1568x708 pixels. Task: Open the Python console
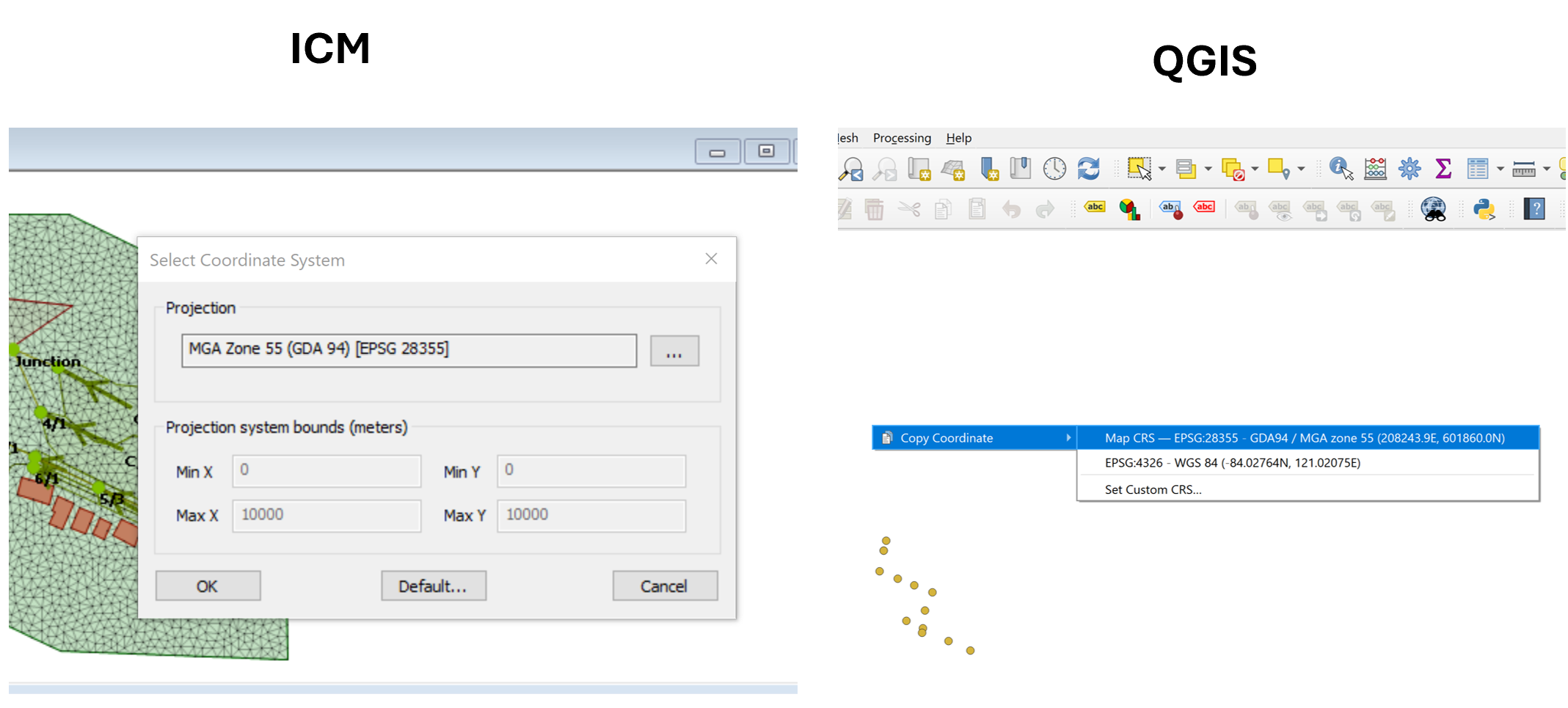click(x=1485, y=210)
